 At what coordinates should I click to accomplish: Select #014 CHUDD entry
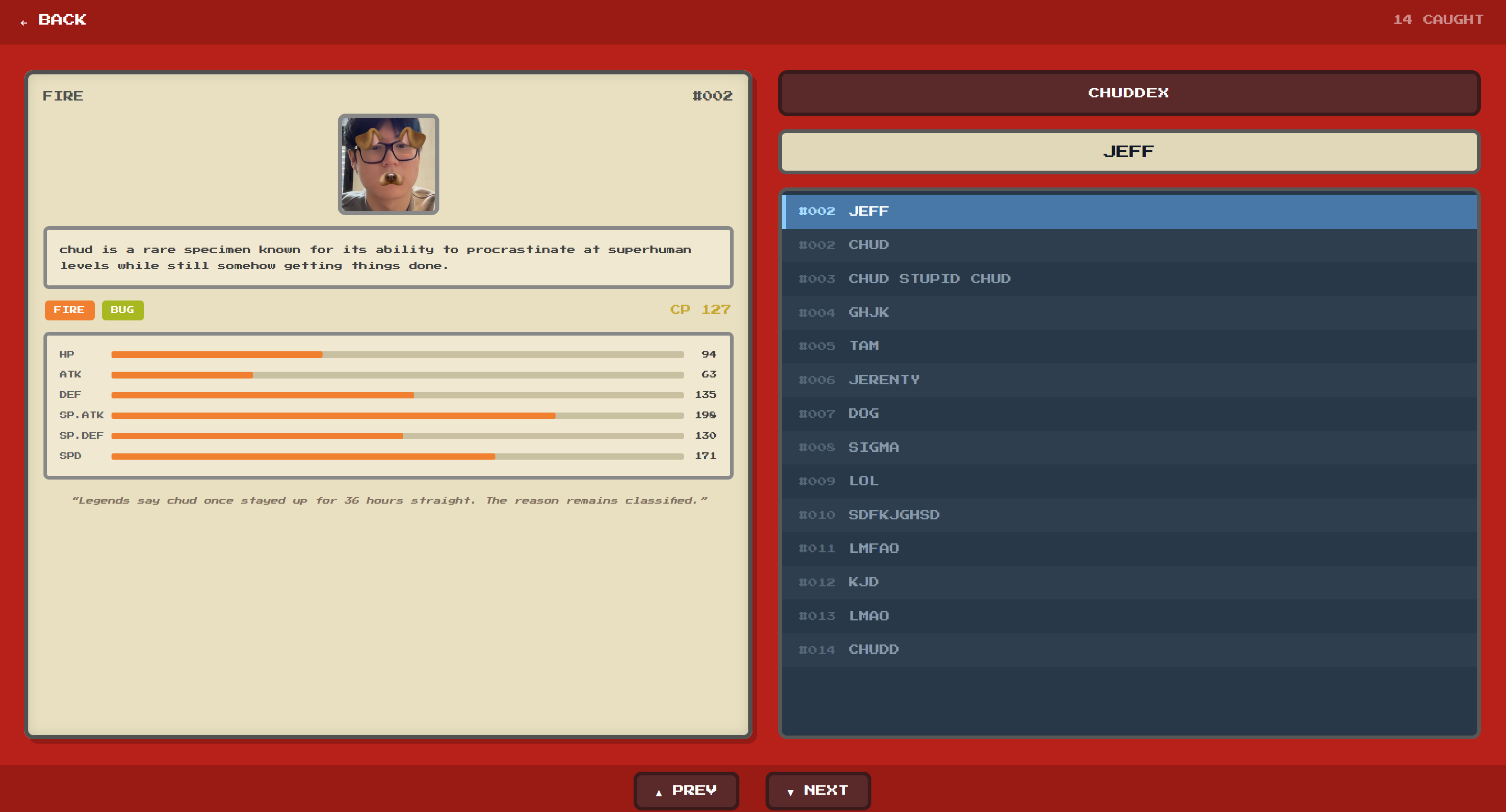pos(1128,650)
